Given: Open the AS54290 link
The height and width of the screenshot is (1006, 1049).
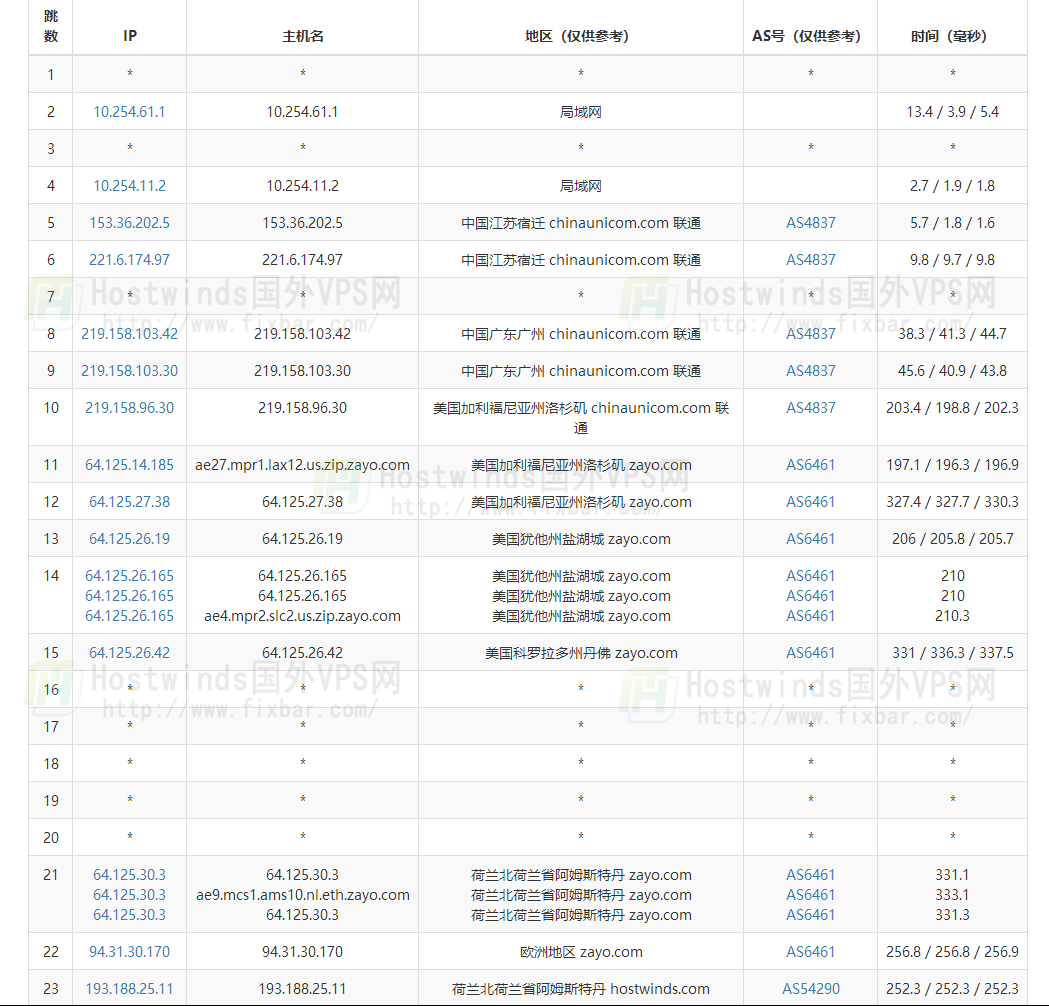Looking at the screenshot, I should pyautogui.click(x=811, y=989).
